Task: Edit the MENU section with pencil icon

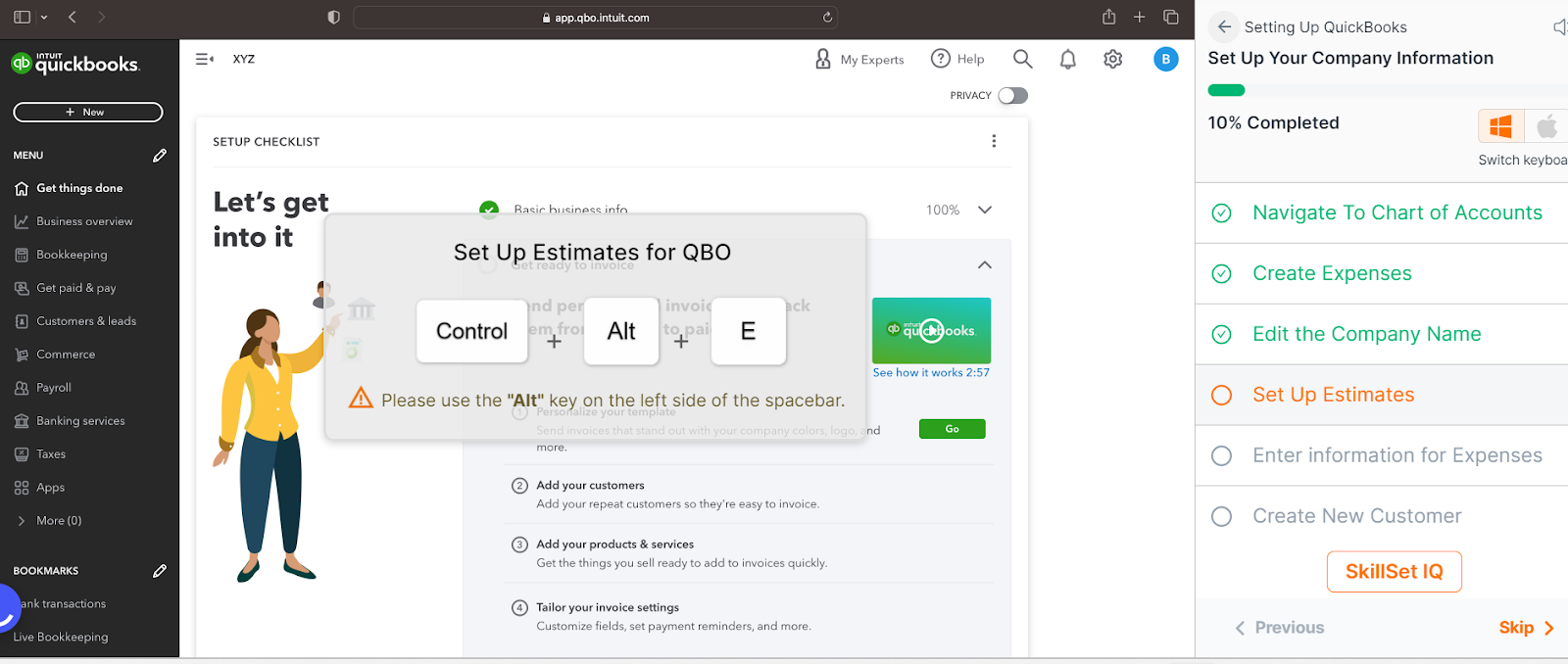Action: coord(160,155)
